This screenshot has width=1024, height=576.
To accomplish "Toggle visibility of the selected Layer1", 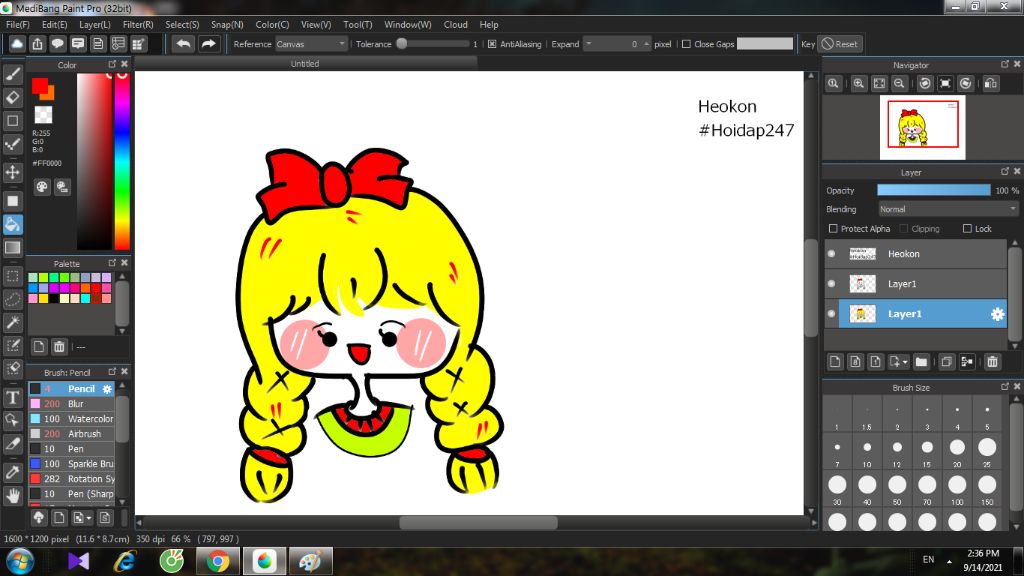I will pos(831,313).
